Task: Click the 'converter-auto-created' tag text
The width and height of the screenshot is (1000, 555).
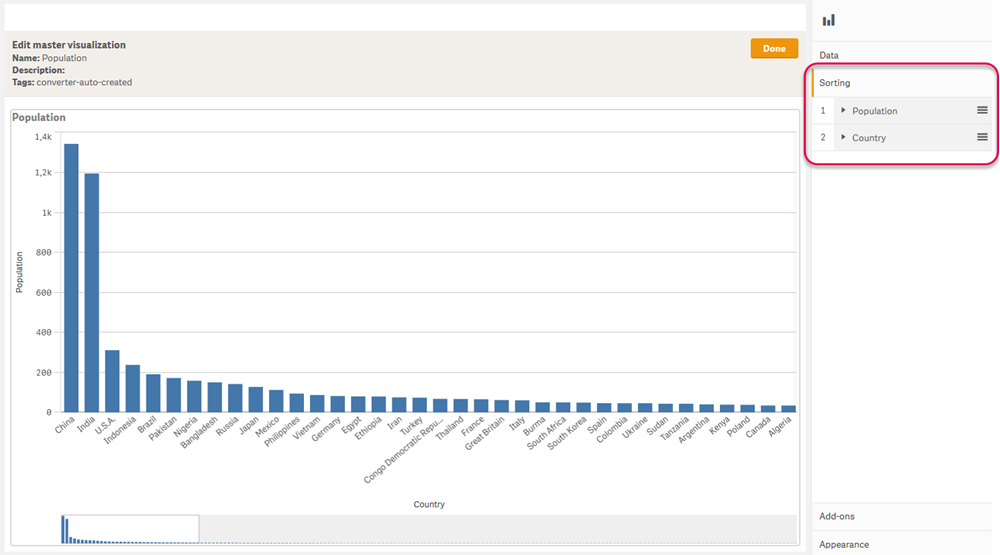Action: coord(84,82)
